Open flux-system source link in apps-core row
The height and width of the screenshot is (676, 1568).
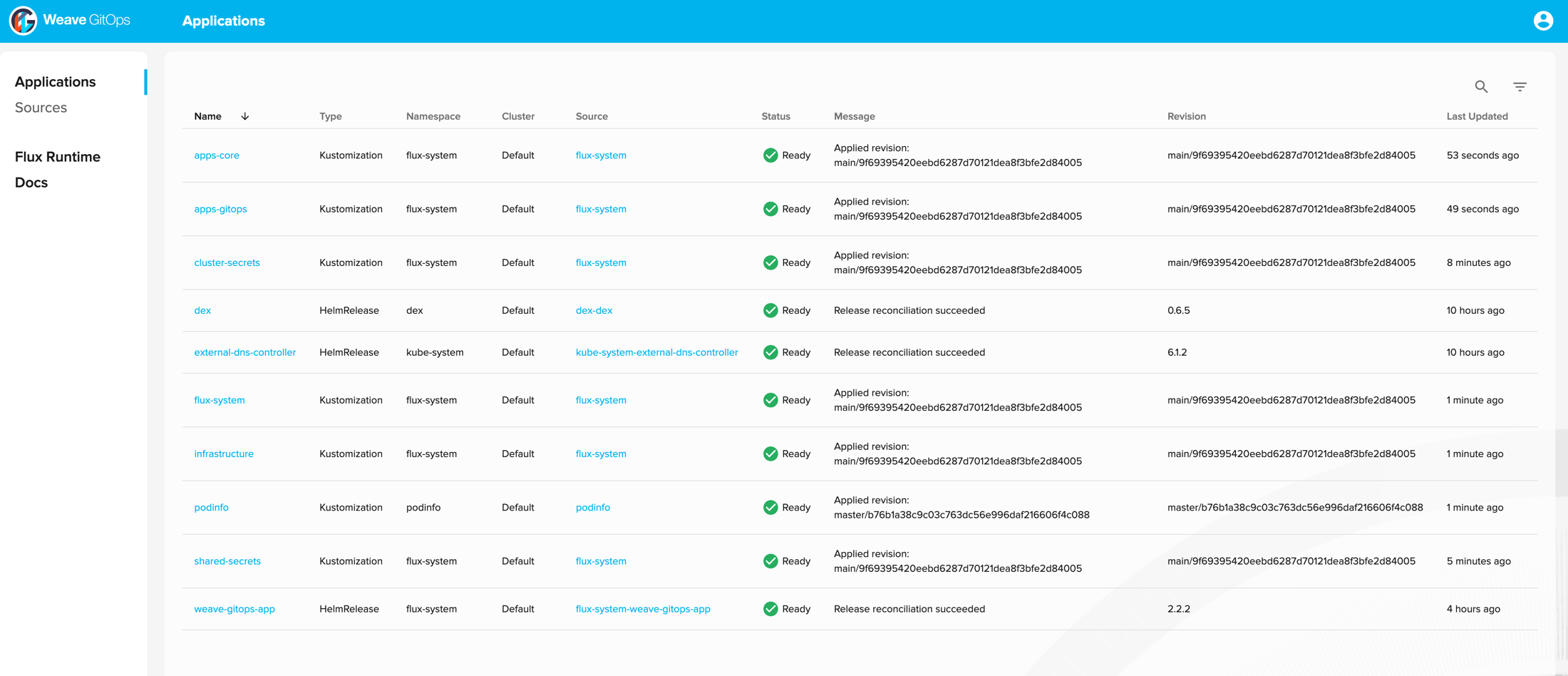(x=601, y=155)
